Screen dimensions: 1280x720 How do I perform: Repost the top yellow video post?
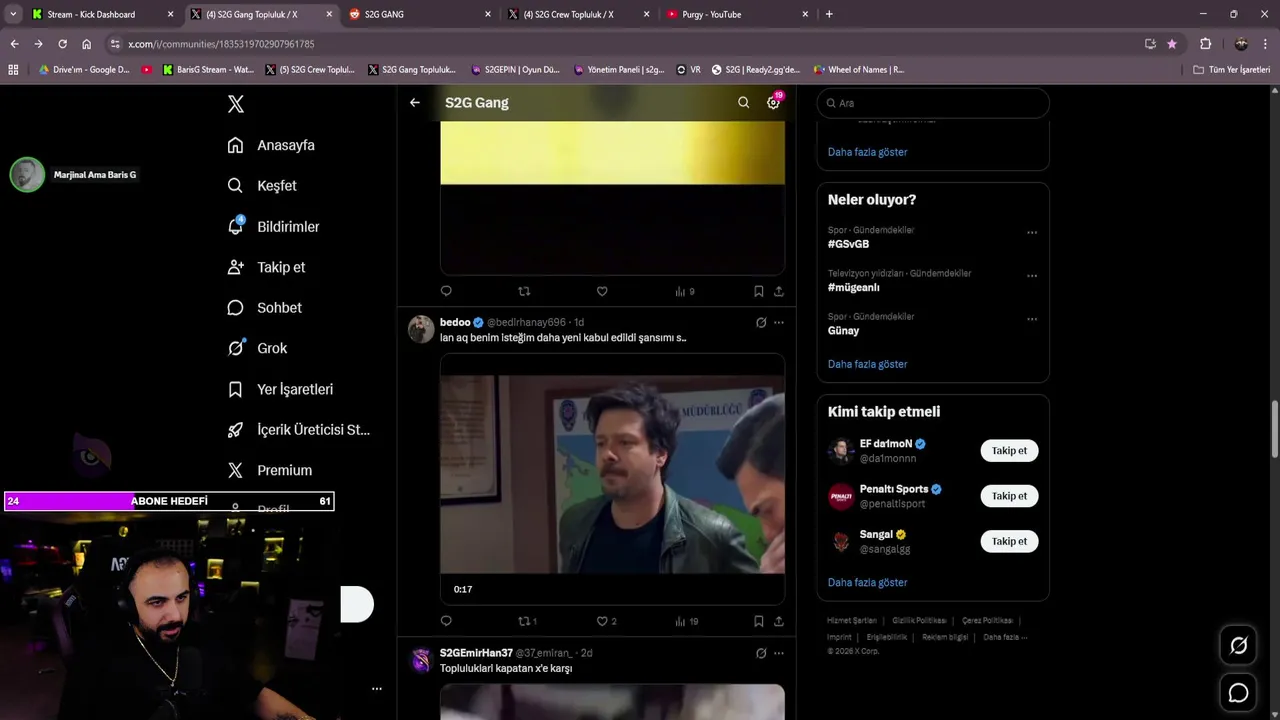click(x=524, y=291)
